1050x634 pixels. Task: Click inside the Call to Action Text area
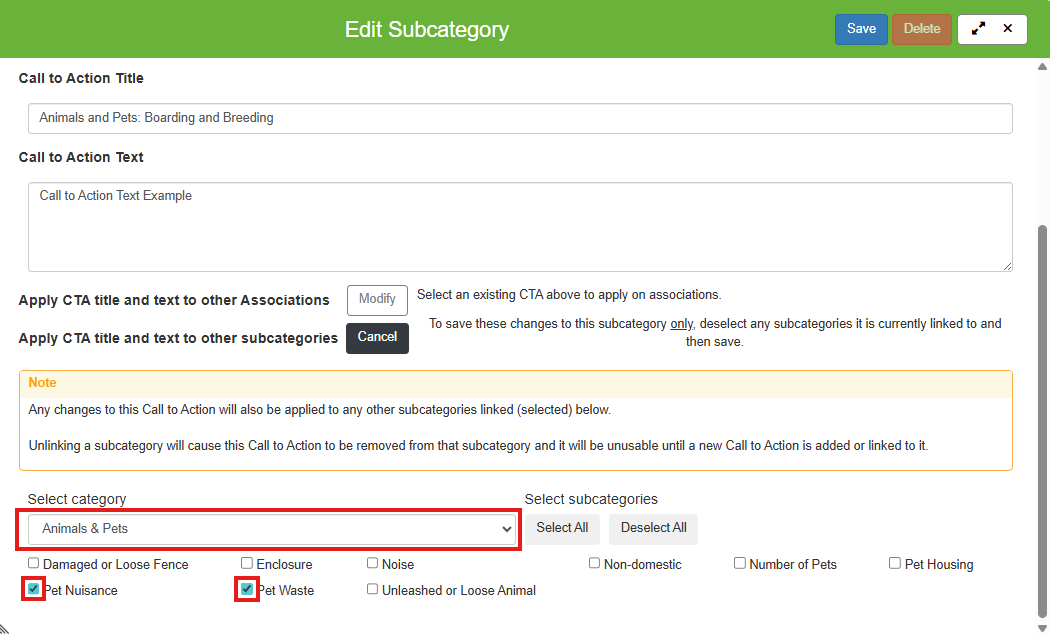(x=520, y=226)
